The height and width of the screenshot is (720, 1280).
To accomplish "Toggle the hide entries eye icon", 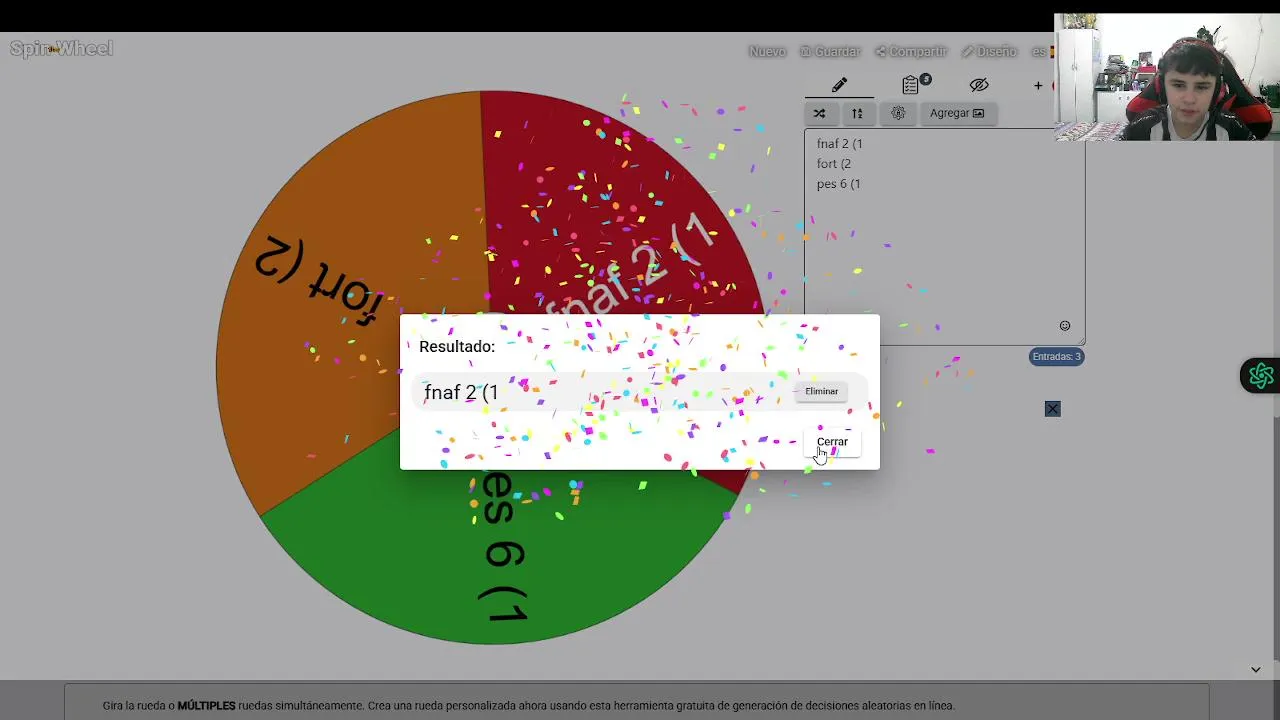I will click(979, 85).
